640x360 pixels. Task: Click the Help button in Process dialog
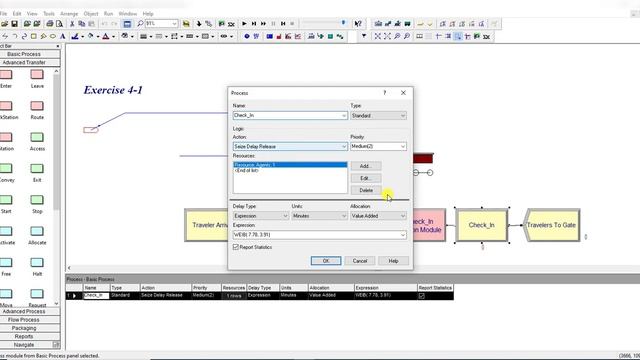(x=393, y=261)
